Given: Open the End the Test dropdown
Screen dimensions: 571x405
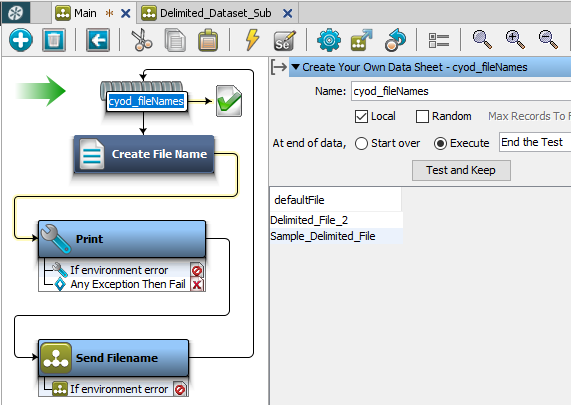Looking at the screenshot, I should [x=535, y=142].
